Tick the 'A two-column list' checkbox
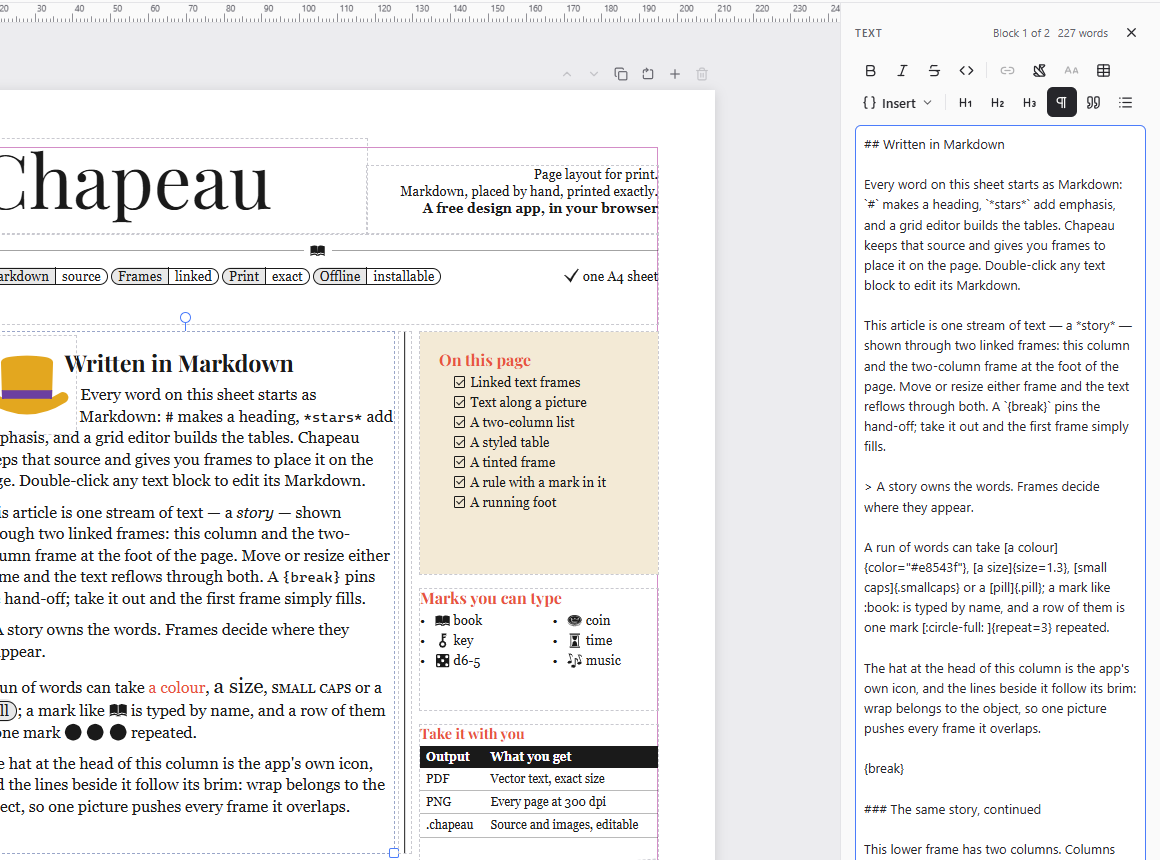Viewport: 1160px width, 860px height. coord(459,422)
